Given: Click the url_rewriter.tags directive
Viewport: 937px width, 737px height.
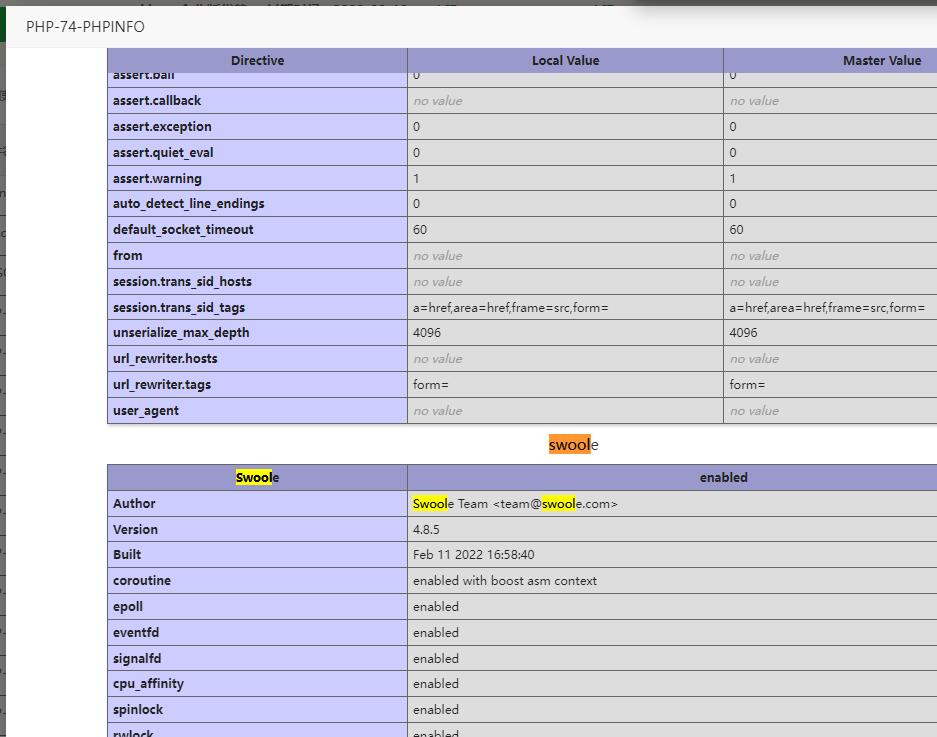Looking at the screenshot, I should 162,384.
